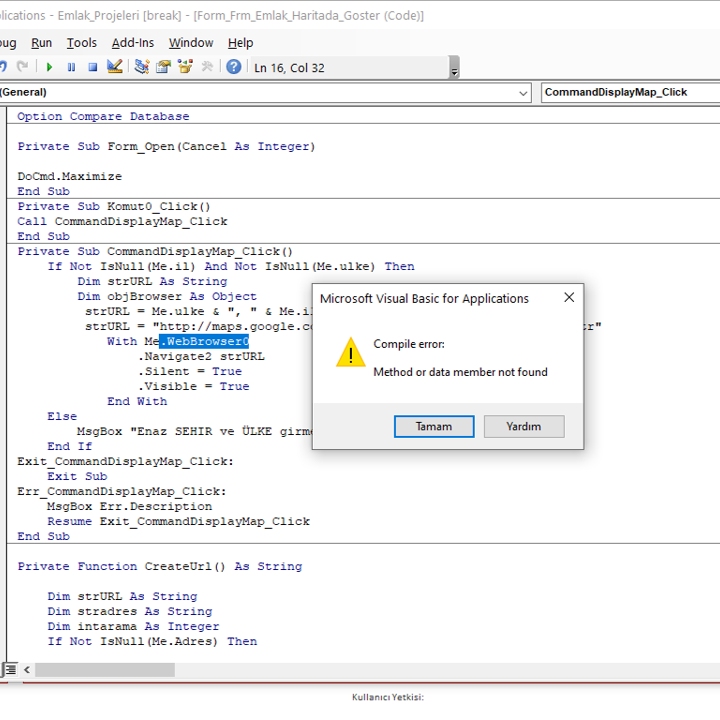Screen dimensions: 720x720
Task: Click the horizontal scrollbar left arrow
Action: (x=25, y=669)
